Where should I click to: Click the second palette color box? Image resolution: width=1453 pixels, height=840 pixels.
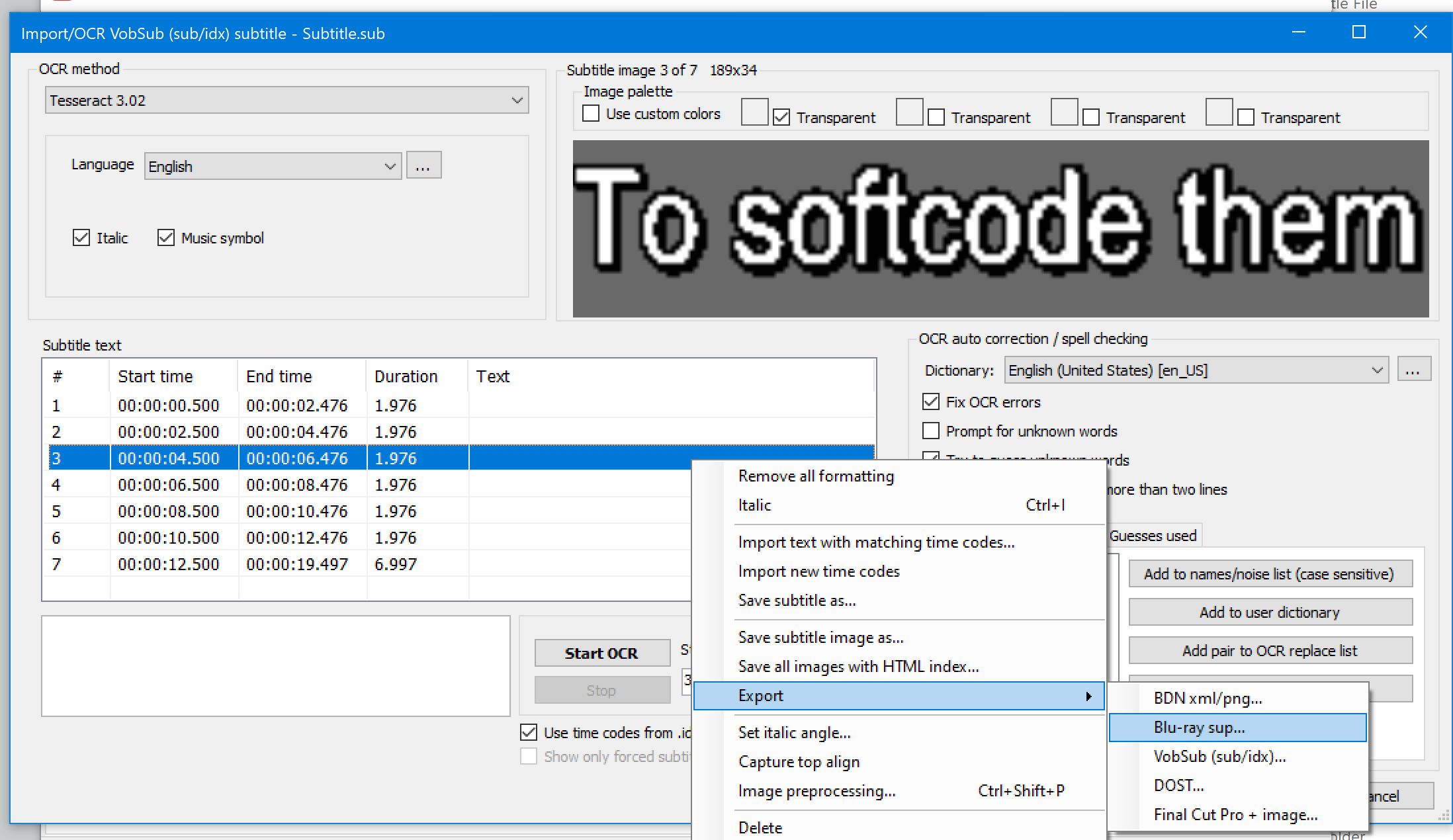tap(909, 112)
